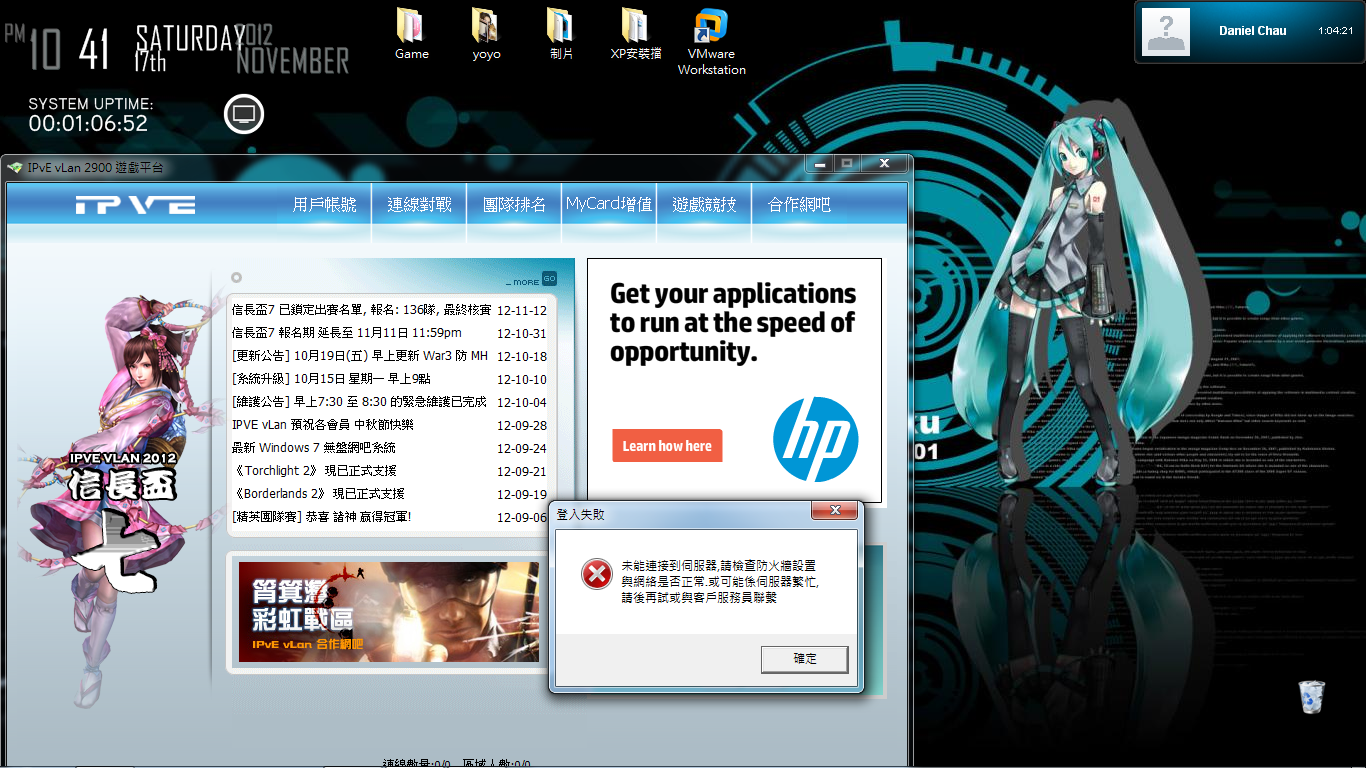Click the Daniel Chau name in the user widget
1366x768 pixels.
tap(1252, 31)
